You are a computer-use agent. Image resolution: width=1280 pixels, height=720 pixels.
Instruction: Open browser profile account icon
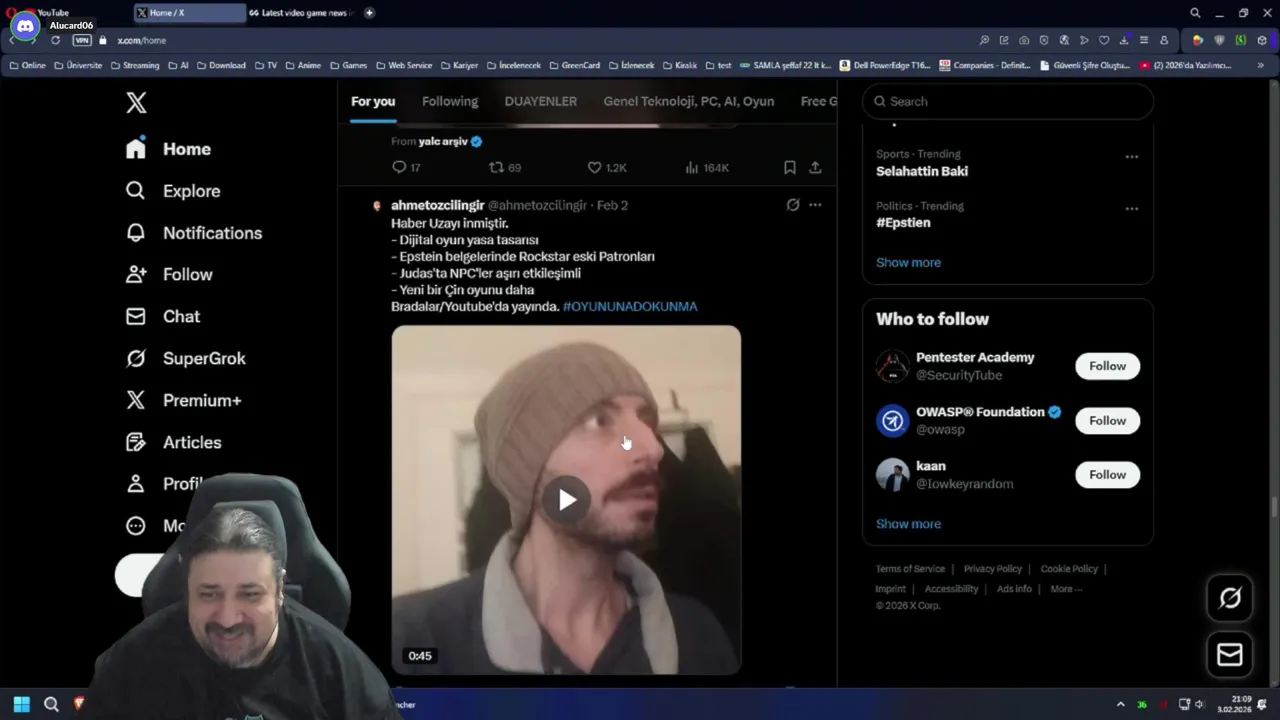point(1164,40)
